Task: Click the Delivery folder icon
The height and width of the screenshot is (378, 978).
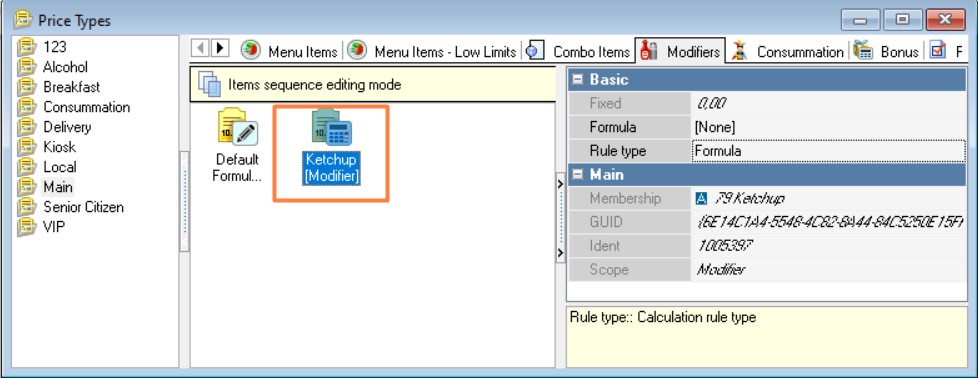Action: tap(27, 127)
